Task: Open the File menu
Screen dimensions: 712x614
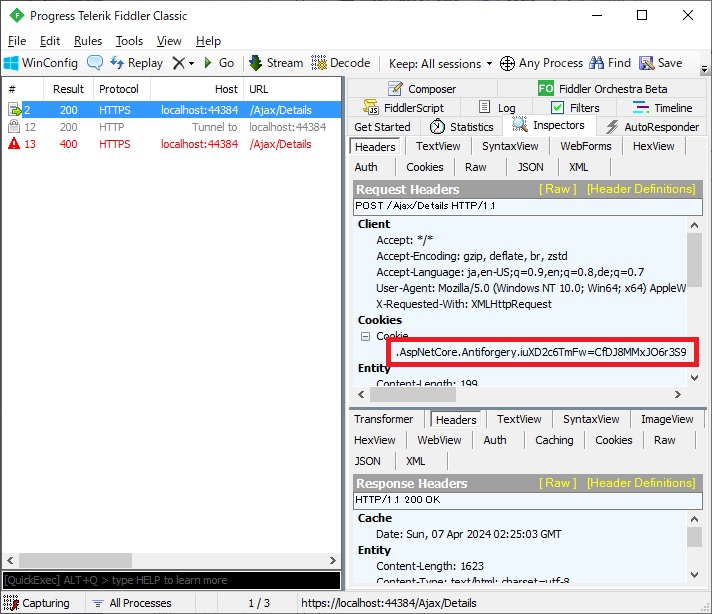Action: point(17,41)
